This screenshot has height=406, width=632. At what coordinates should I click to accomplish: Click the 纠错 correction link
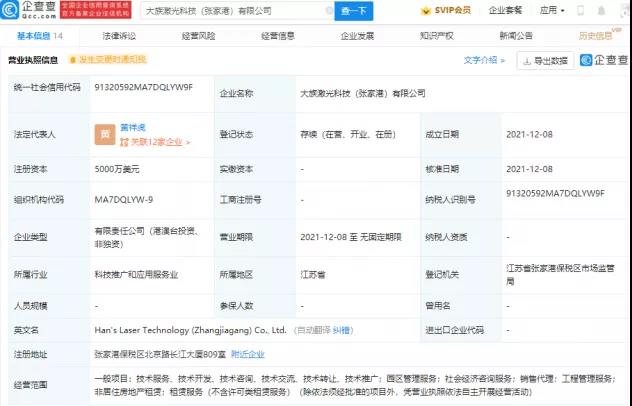(341, 330)
